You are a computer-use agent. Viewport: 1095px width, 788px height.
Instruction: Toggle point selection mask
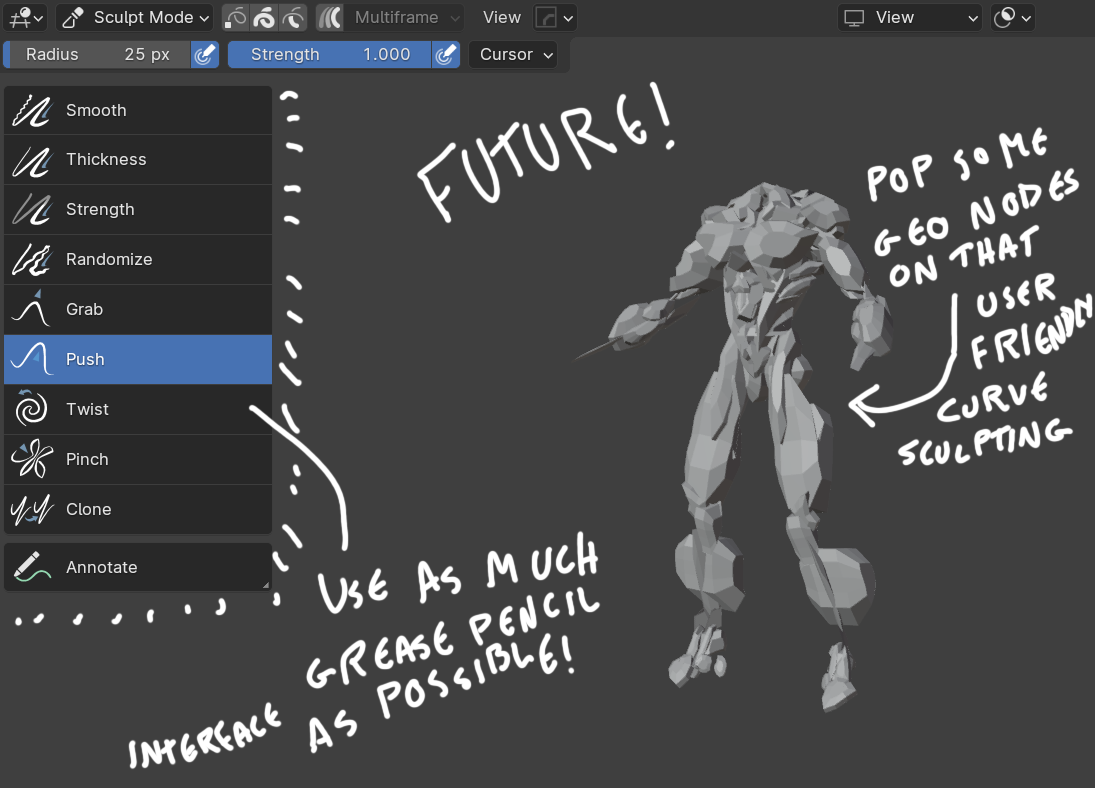click(x=235, y=17)
